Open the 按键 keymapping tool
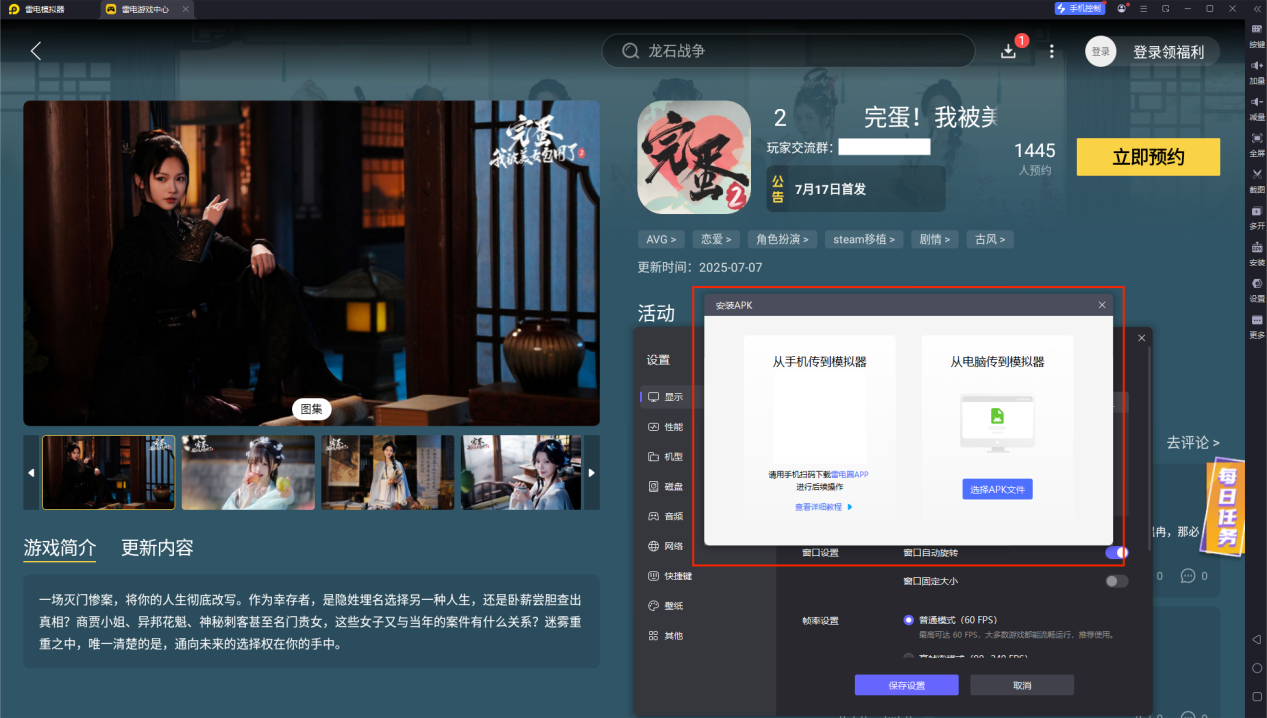Image resolution: width=1267 pixels, height=718 pixels. coord(1257,36)
